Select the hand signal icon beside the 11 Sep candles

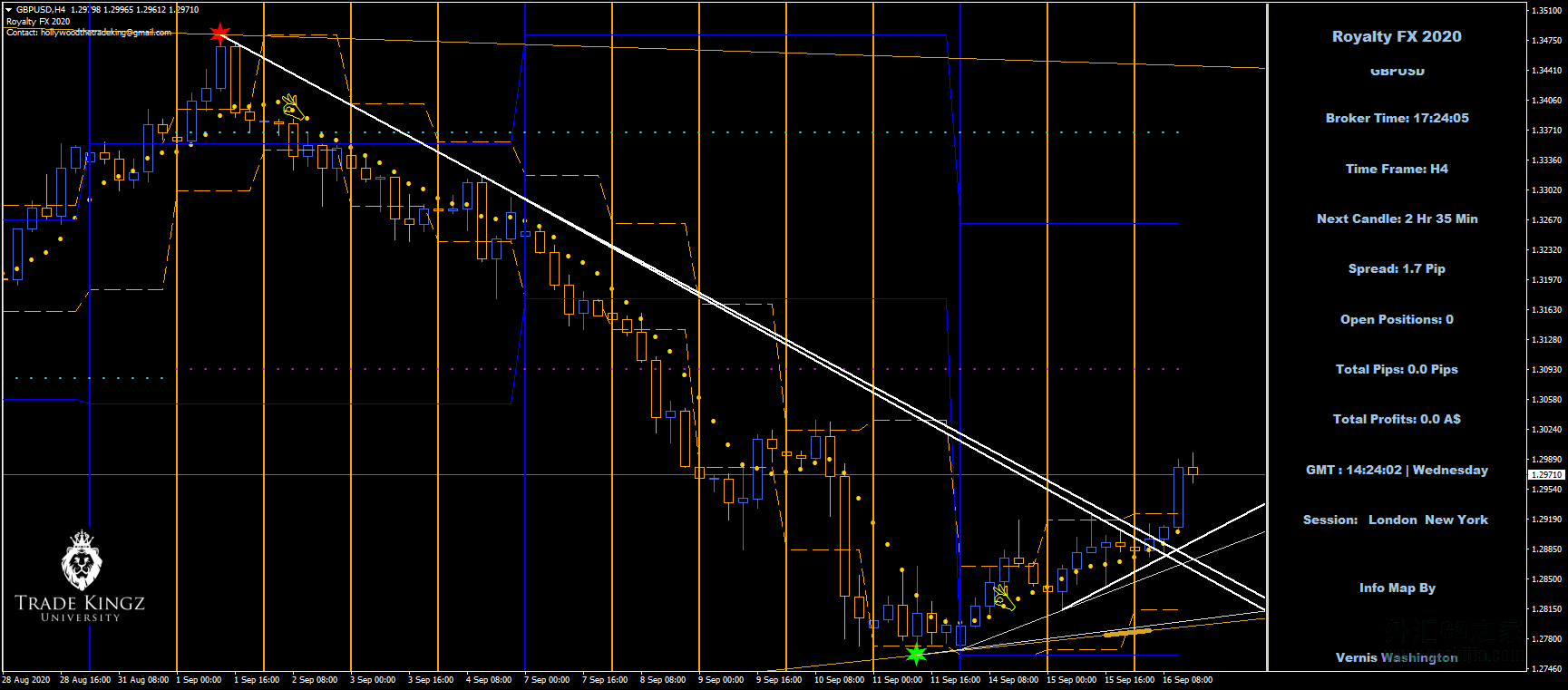(1003, 597)
